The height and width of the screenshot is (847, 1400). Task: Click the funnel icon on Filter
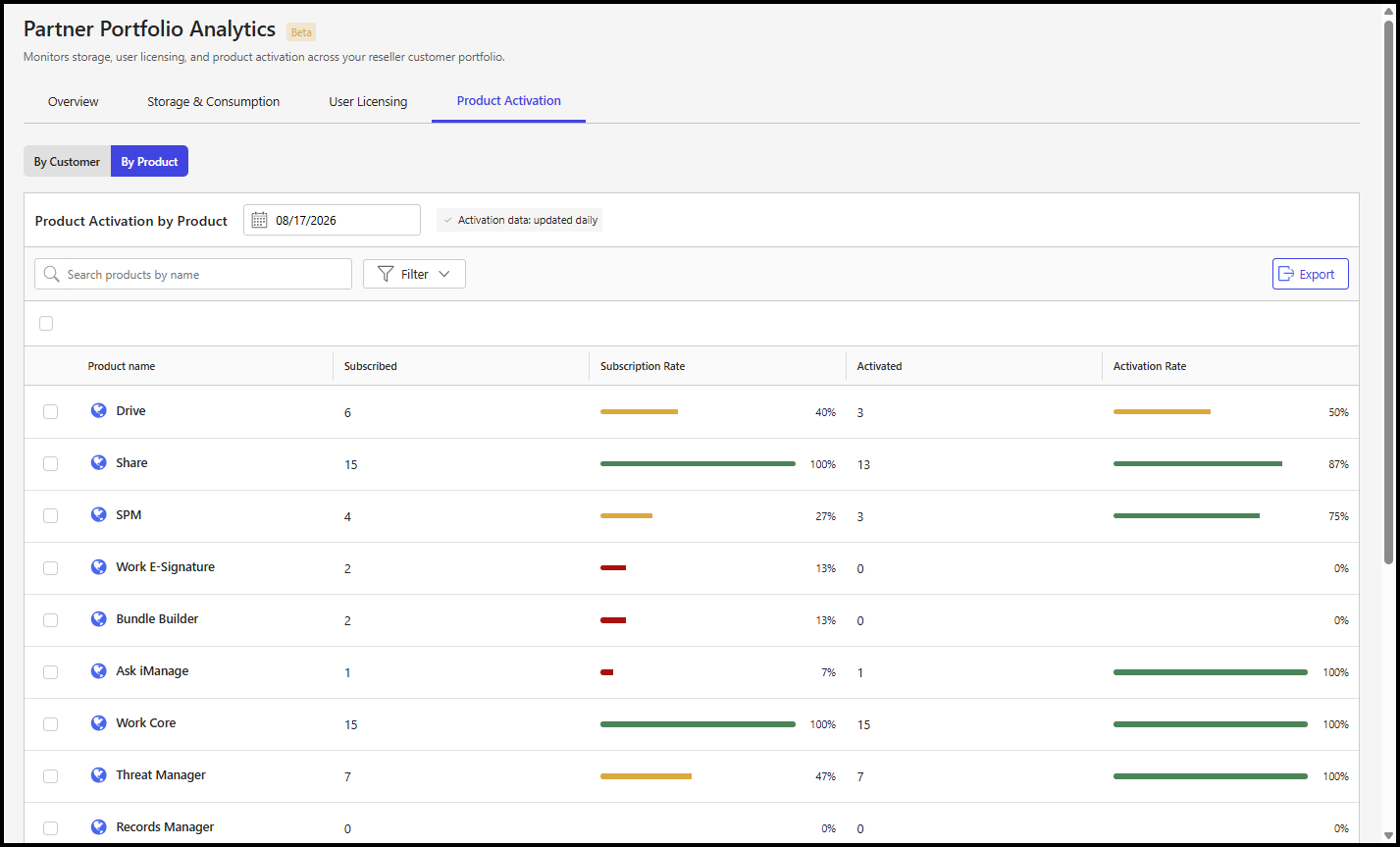(386, 274)
